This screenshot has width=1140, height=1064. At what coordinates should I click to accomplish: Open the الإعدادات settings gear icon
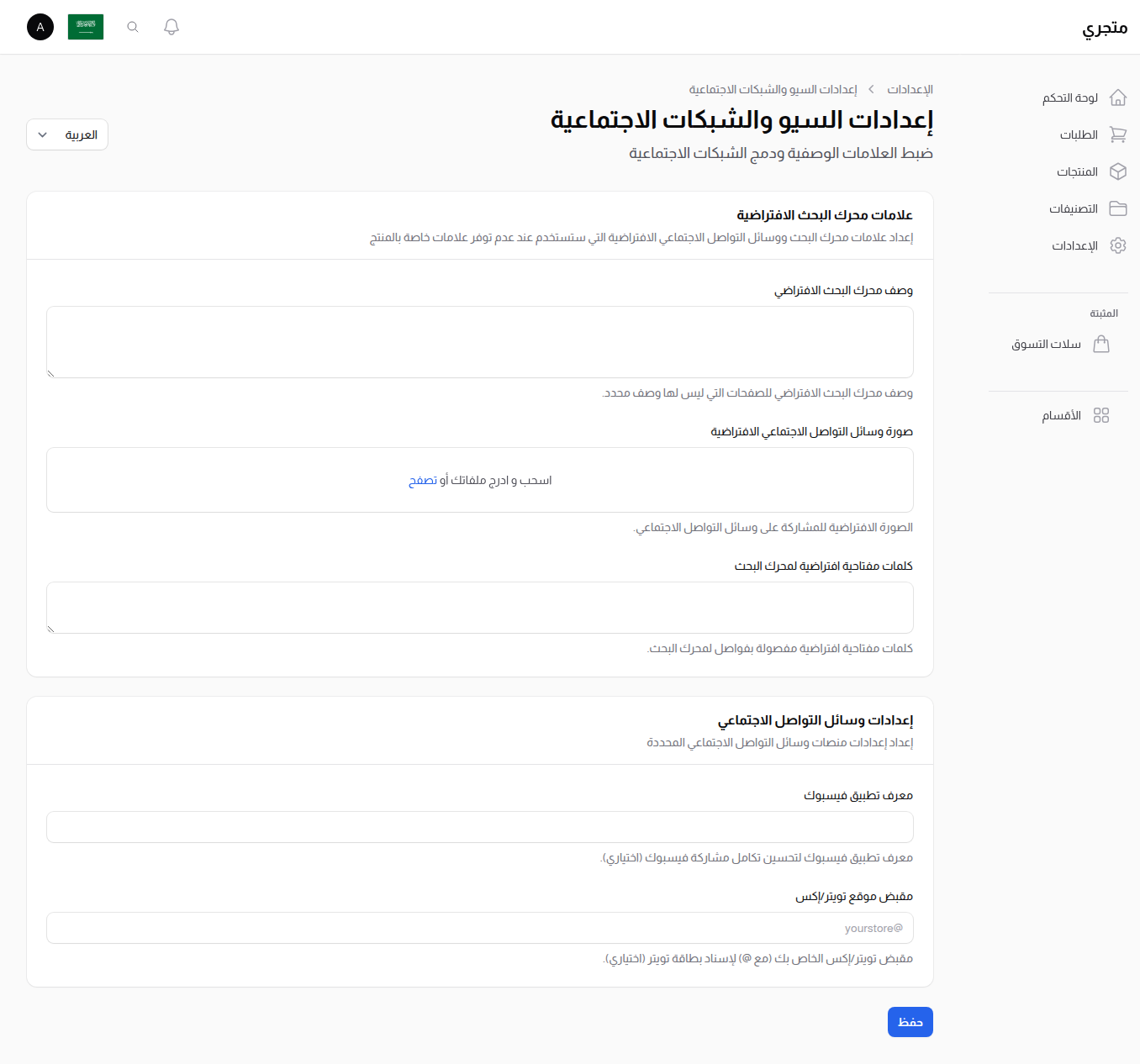tap(1118, 245)
